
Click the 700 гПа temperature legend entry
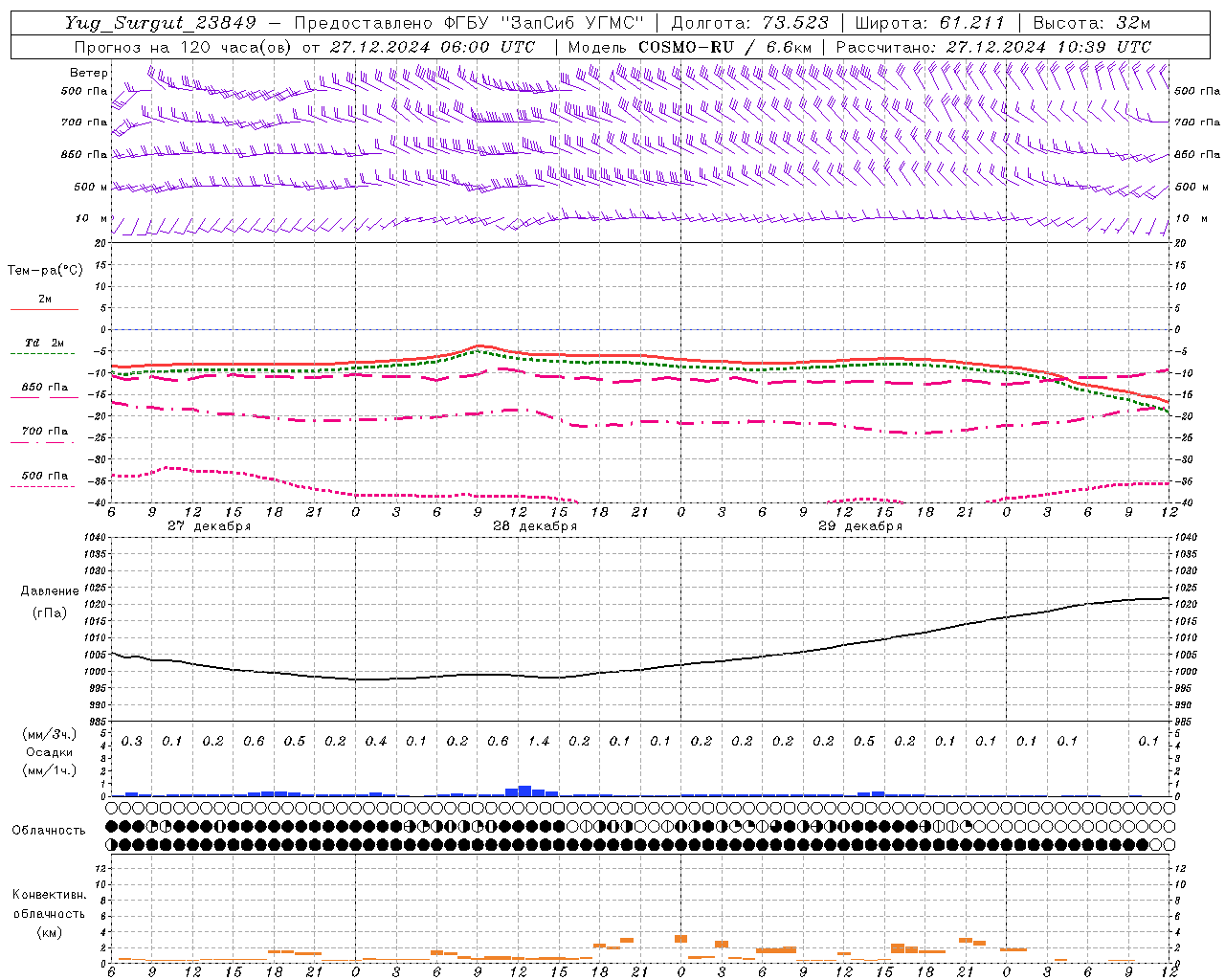tap(44, 432)
